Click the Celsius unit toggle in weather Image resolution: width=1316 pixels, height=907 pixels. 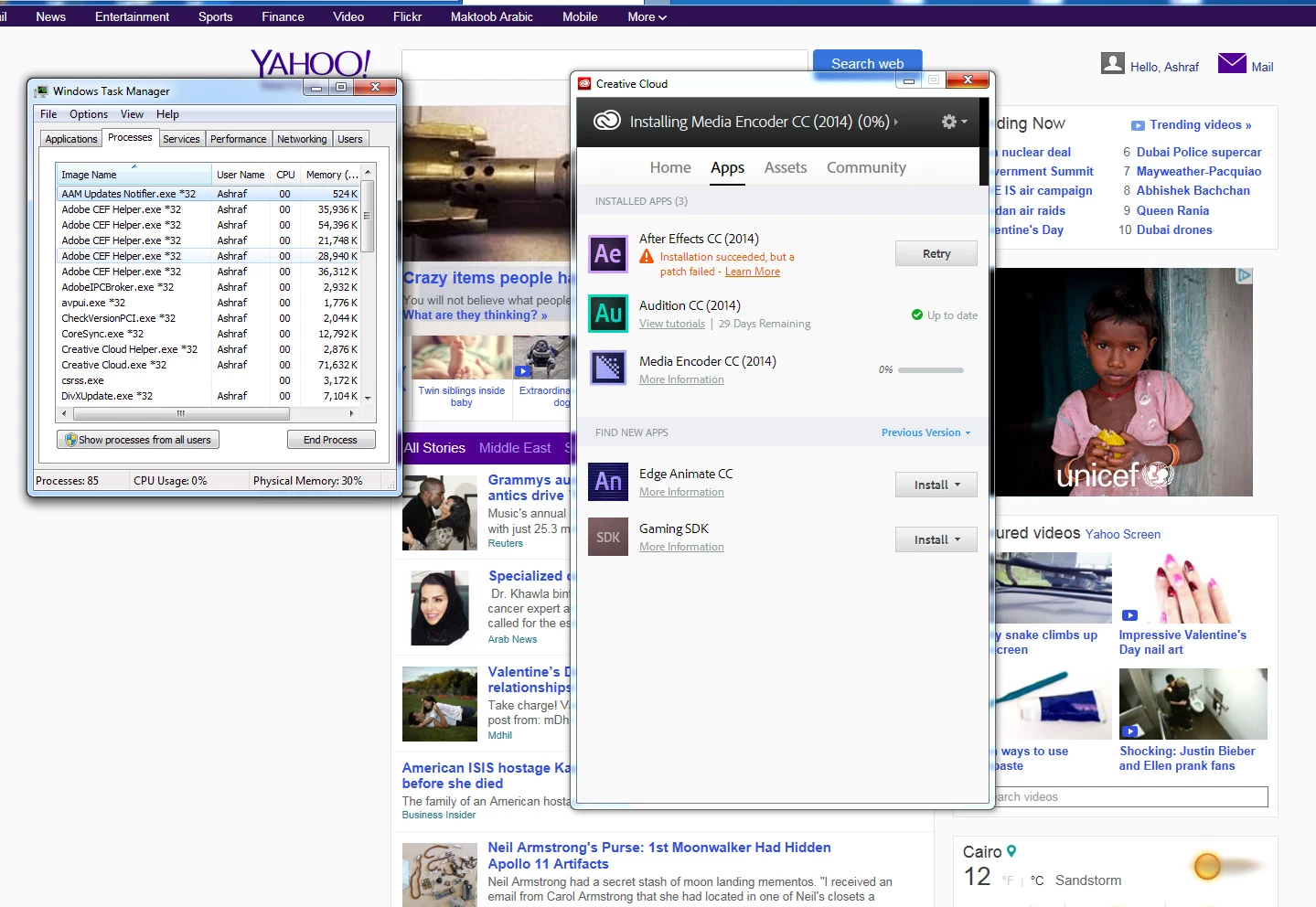(x=1037, y=880)
